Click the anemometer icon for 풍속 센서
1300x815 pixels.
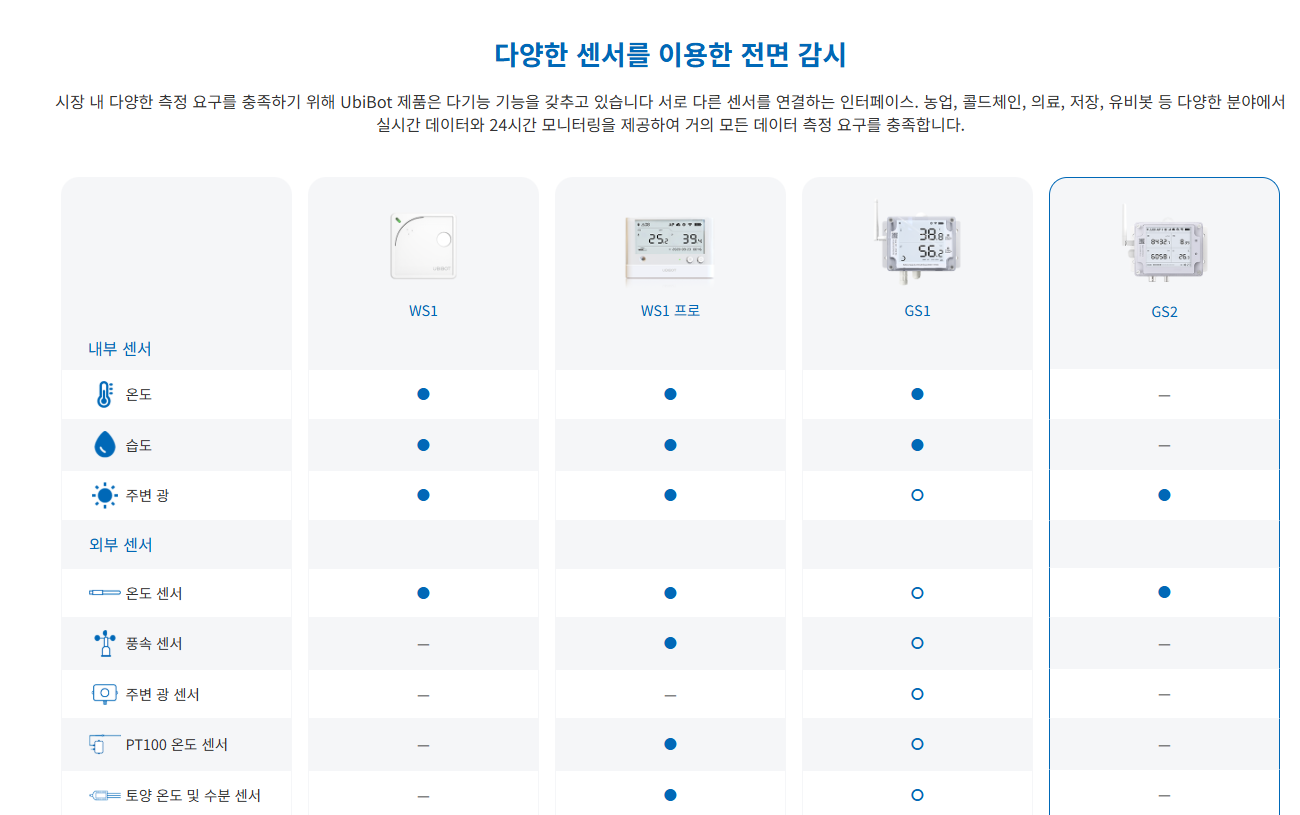[105, 643]
